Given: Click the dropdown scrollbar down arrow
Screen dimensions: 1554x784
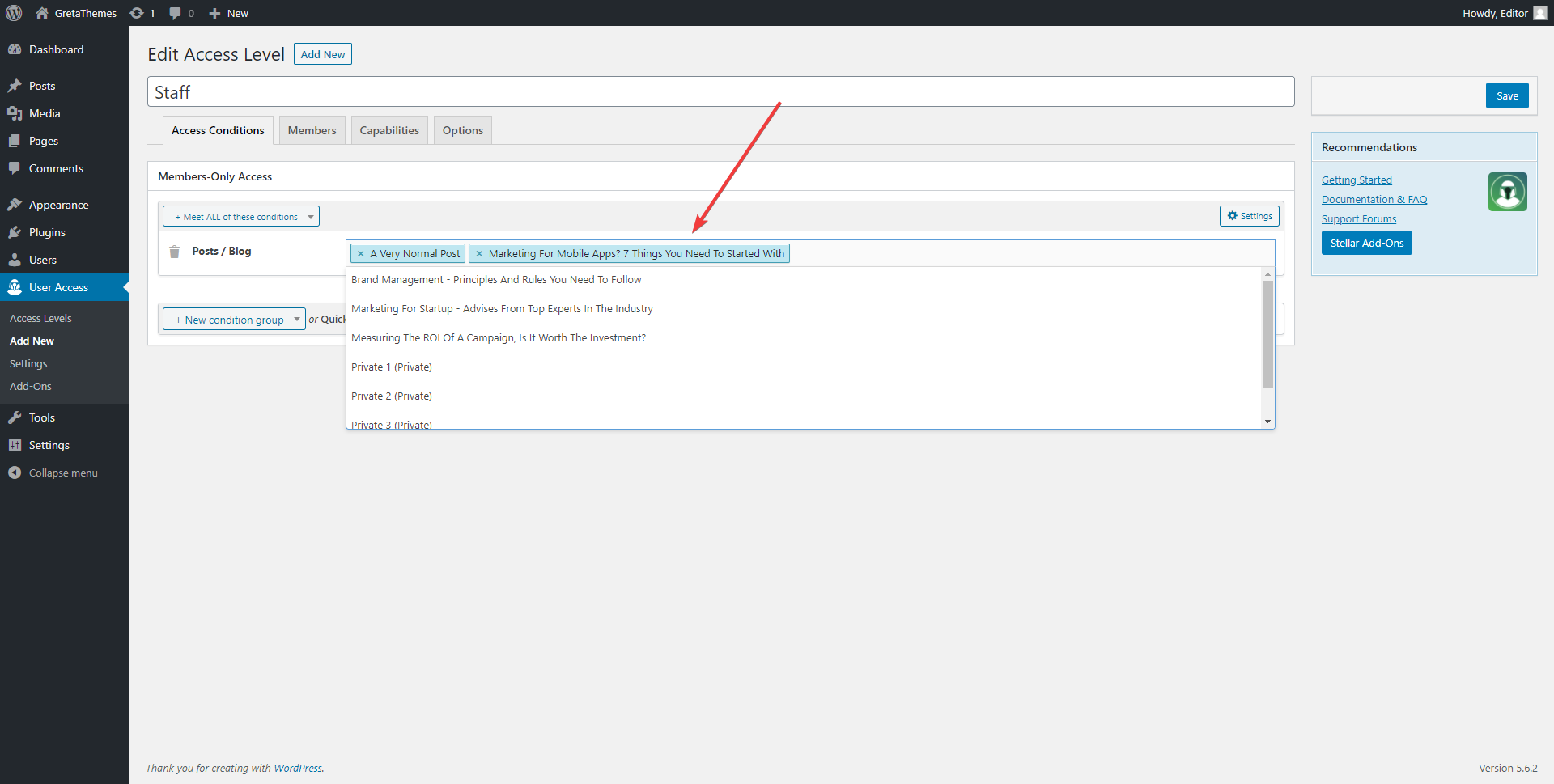Looking at the screenshot, I should (1267, 422).
